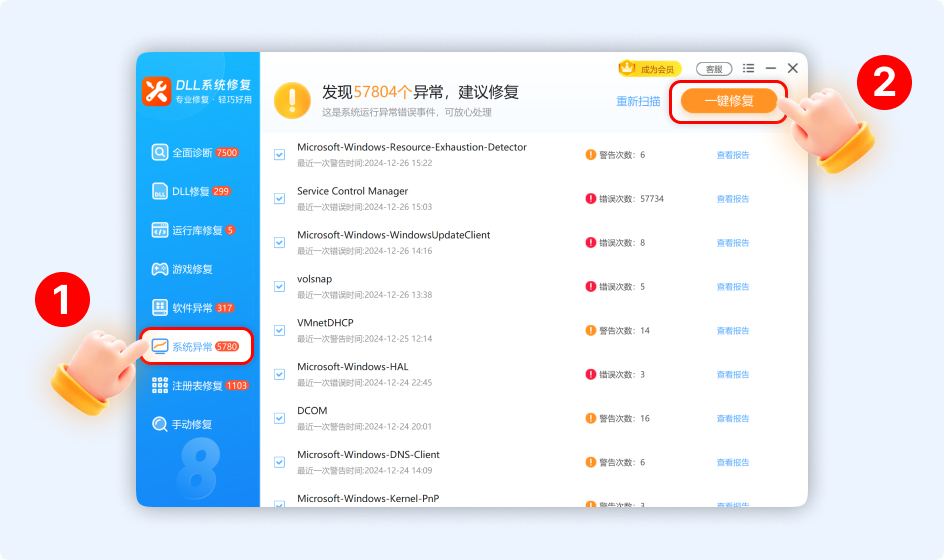This screenshot has height=560, width=944.
Task: Click orange warning icon of Resource-Exhaustion-Detector row
Action: pyautogui.click(x=591, y=155)
